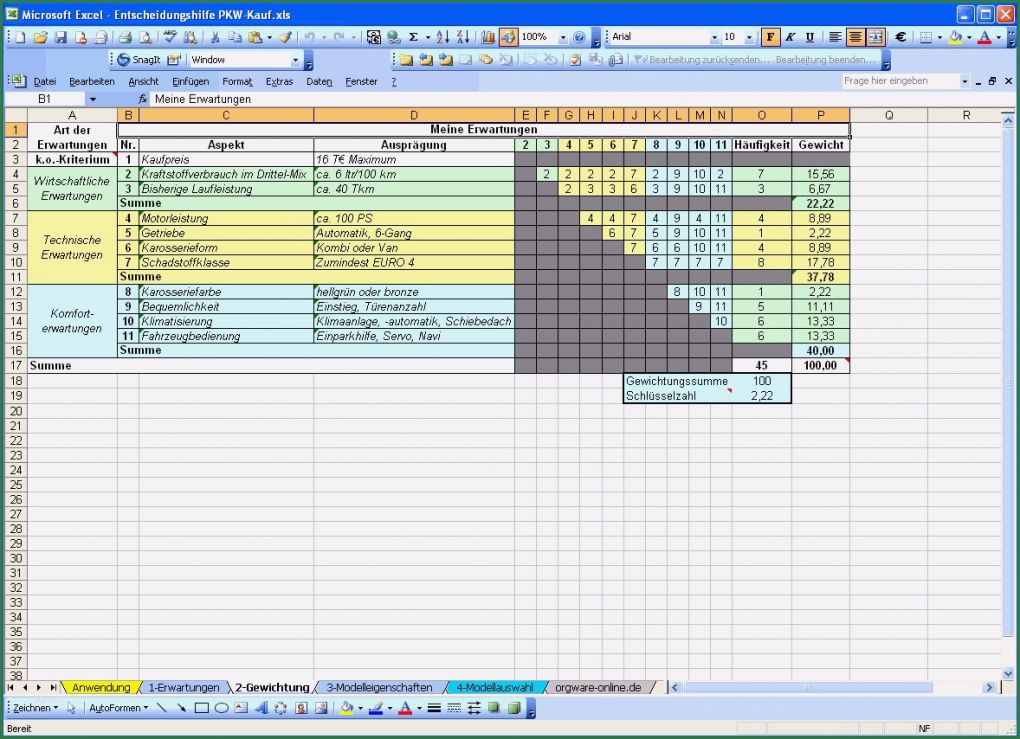Image resolution: width=1020 pixels, height=739 pixels.
Task: Open the Zoom level dropdown
Action: pos(563,36)
